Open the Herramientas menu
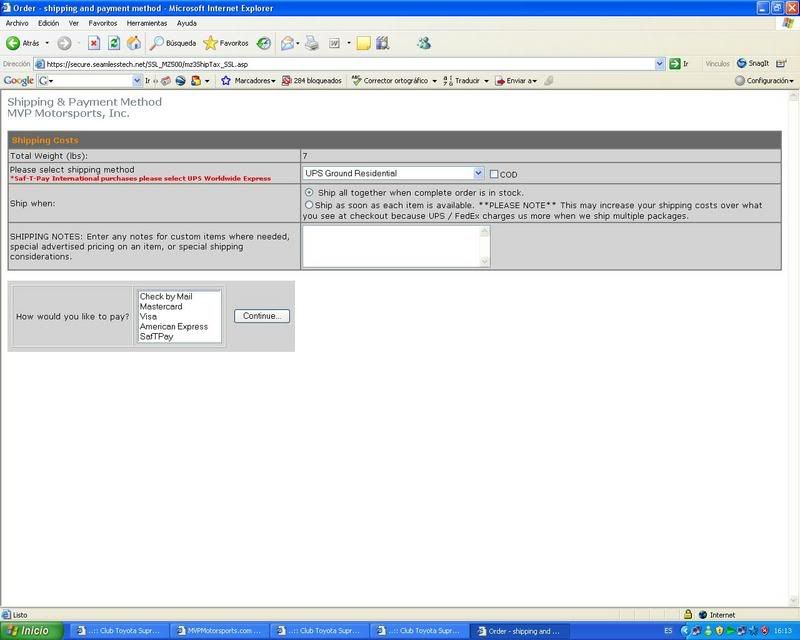 coord(147,23)
